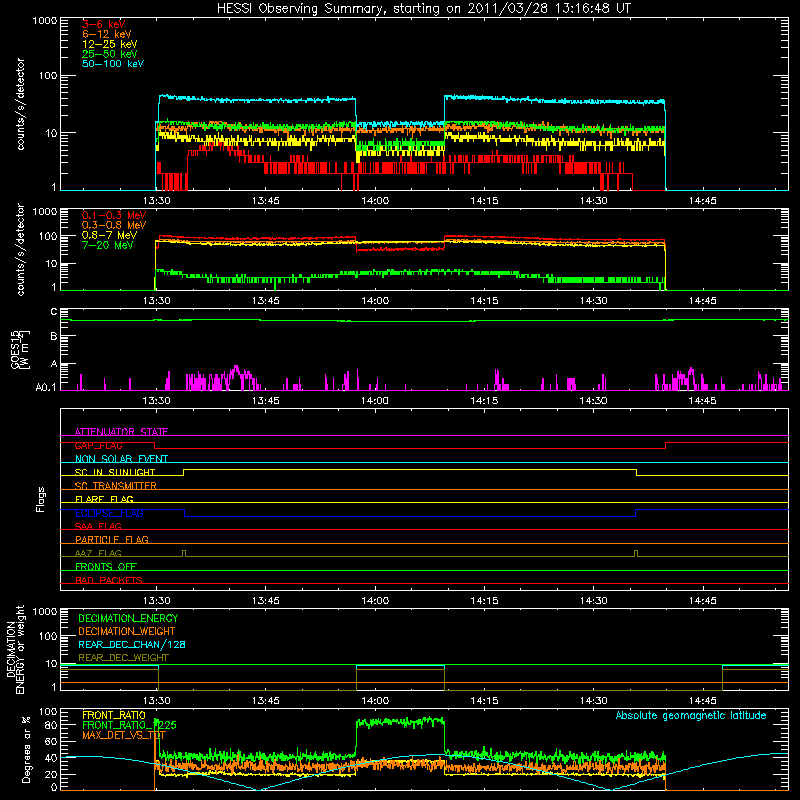This screenshot has height=800, width=800.
Task: Click the DECIMATION_ENERGY legend entry
Action: [x=128, y=618]
